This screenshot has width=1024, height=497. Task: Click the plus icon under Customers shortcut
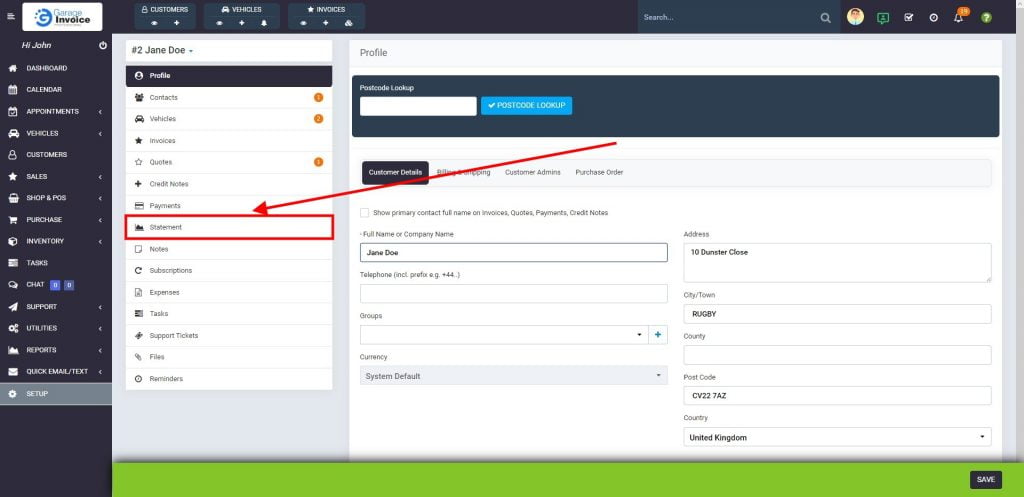tap(177, 22)
